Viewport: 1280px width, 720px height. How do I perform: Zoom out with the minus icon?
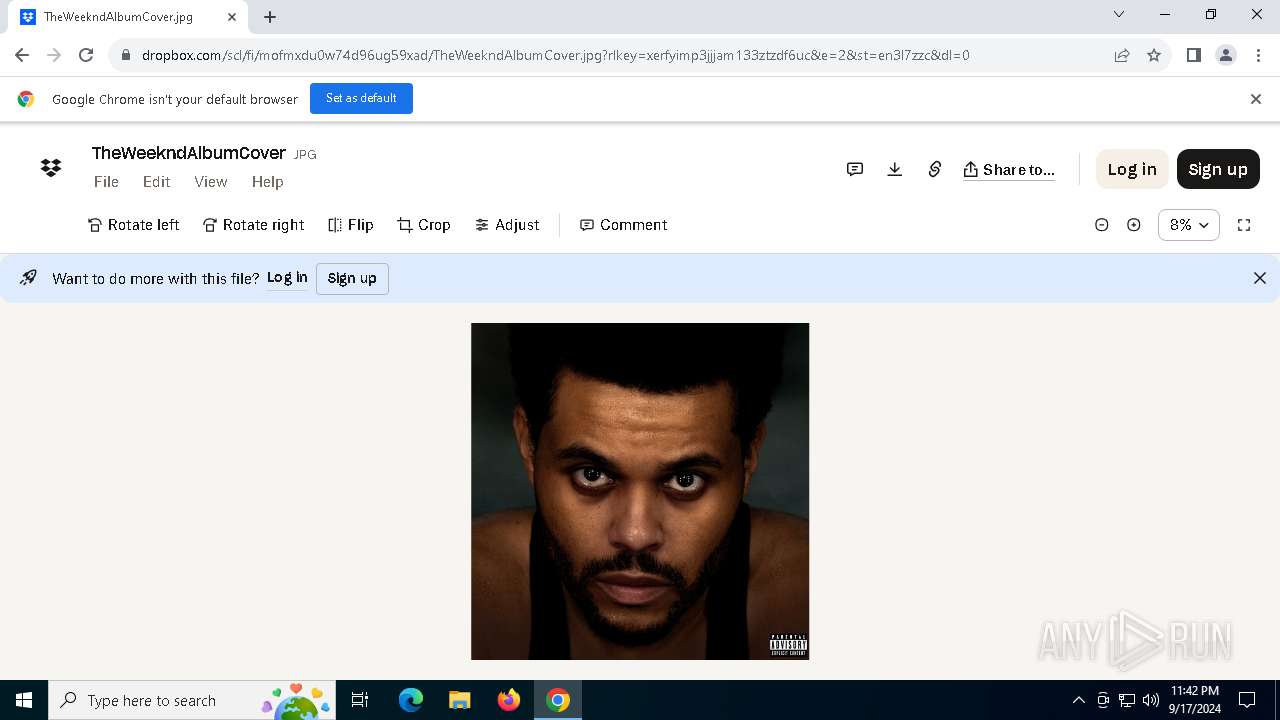(x=1102, y=225)
